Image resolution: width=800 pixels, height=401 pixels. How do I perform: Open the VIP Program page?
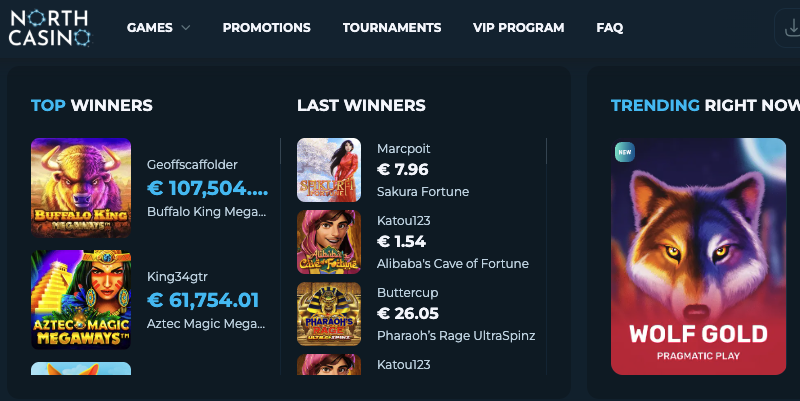point(518,28)
